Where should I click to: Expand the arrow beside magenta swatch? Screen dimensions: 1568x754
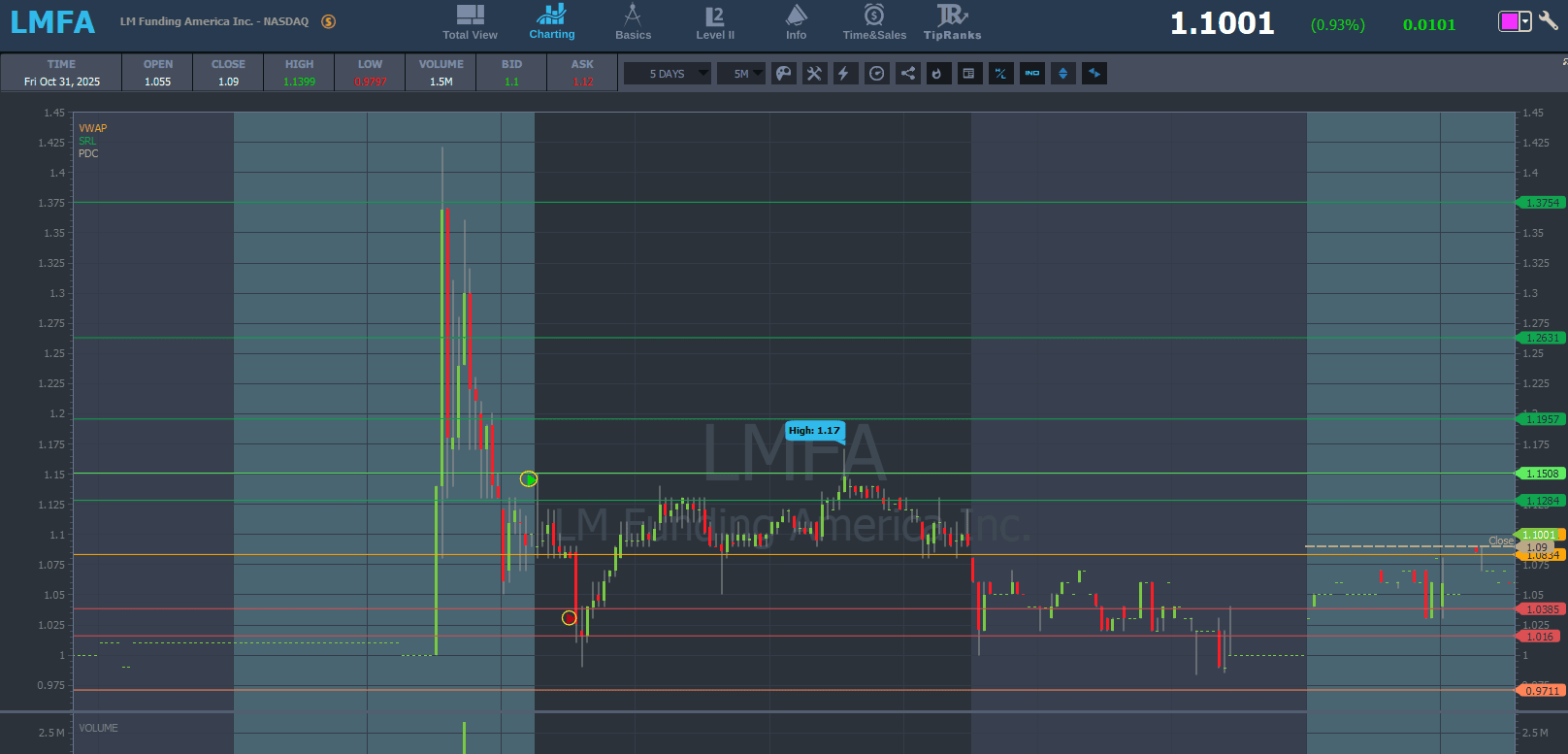1525,21
